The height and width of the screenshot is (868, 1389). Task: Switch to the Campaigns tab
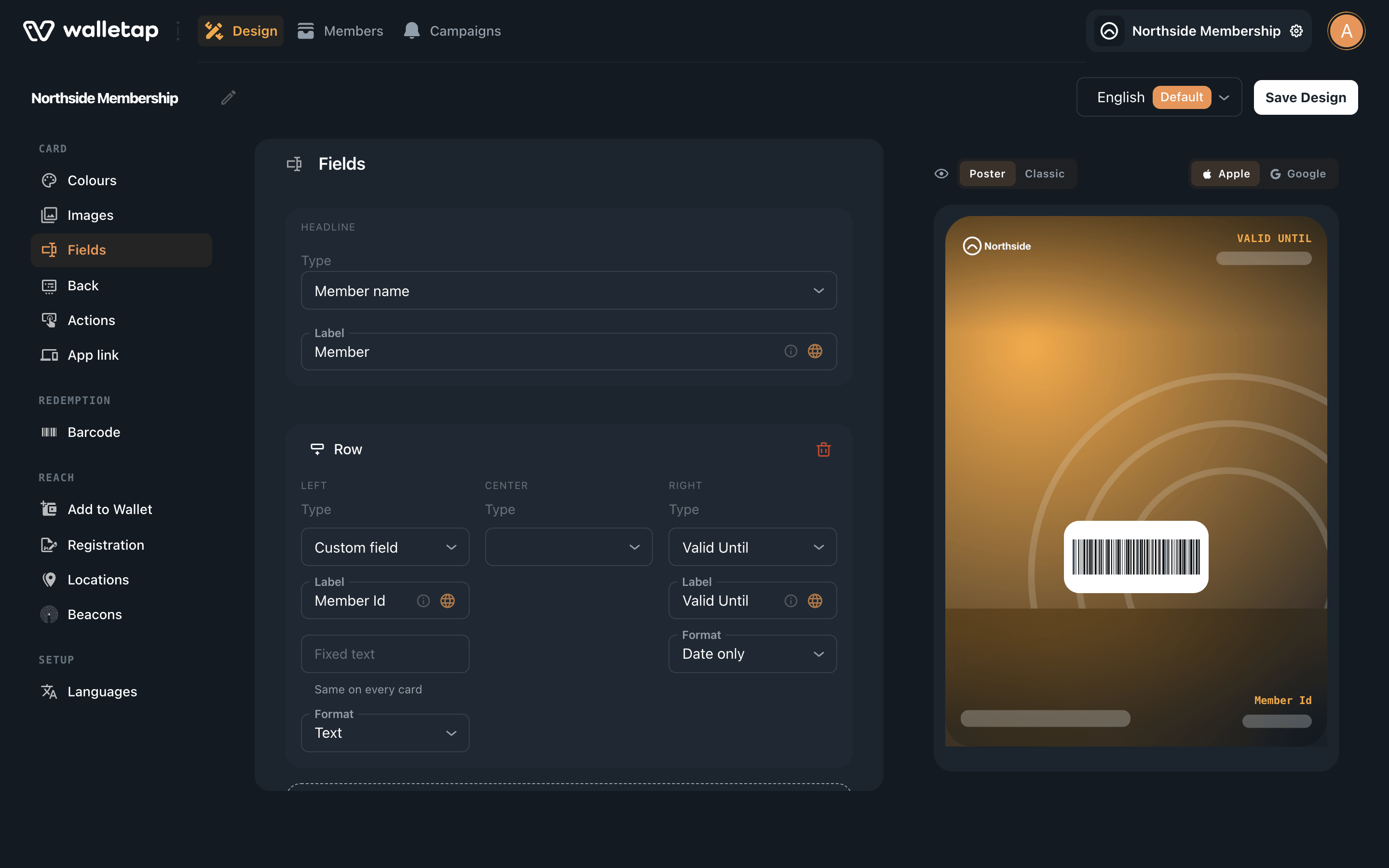[x=452, y=31]
